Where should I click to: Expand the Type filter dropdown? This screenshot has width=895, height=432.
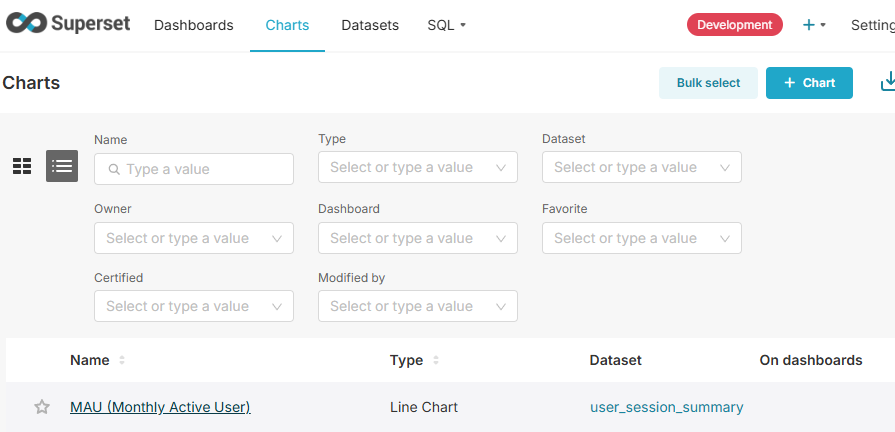click(x=418, y=168)
